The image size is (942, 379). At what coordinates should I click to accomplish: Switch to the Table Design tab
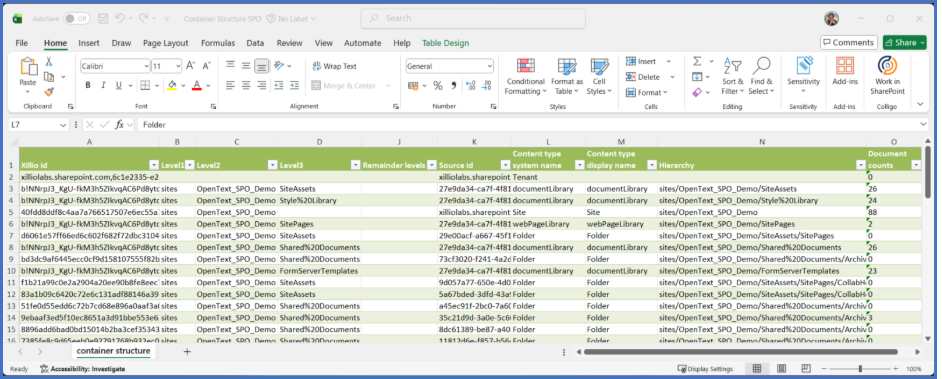point(445,43)
